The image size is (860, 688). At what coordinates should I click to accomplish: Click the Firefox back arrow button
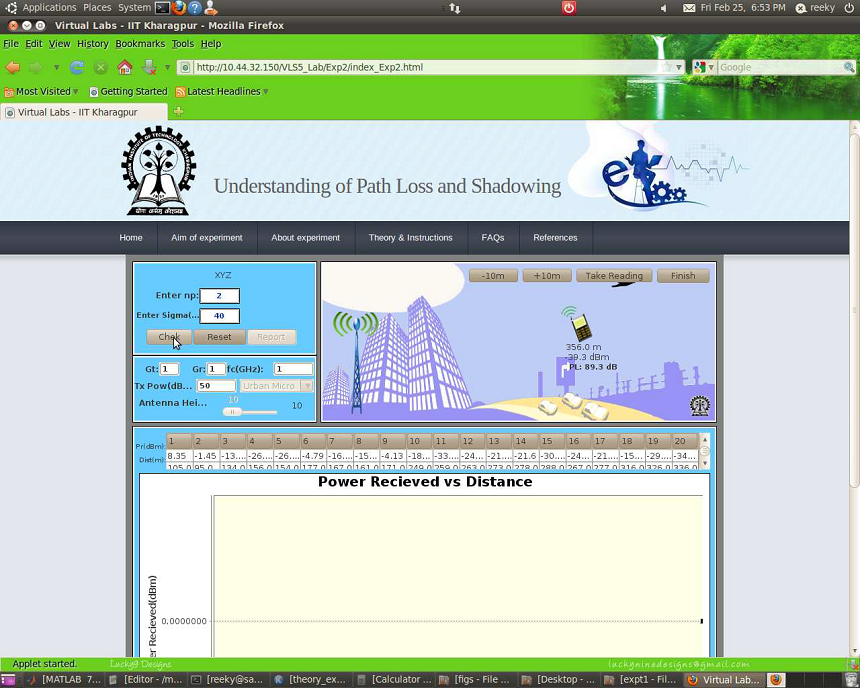[13, 67]
